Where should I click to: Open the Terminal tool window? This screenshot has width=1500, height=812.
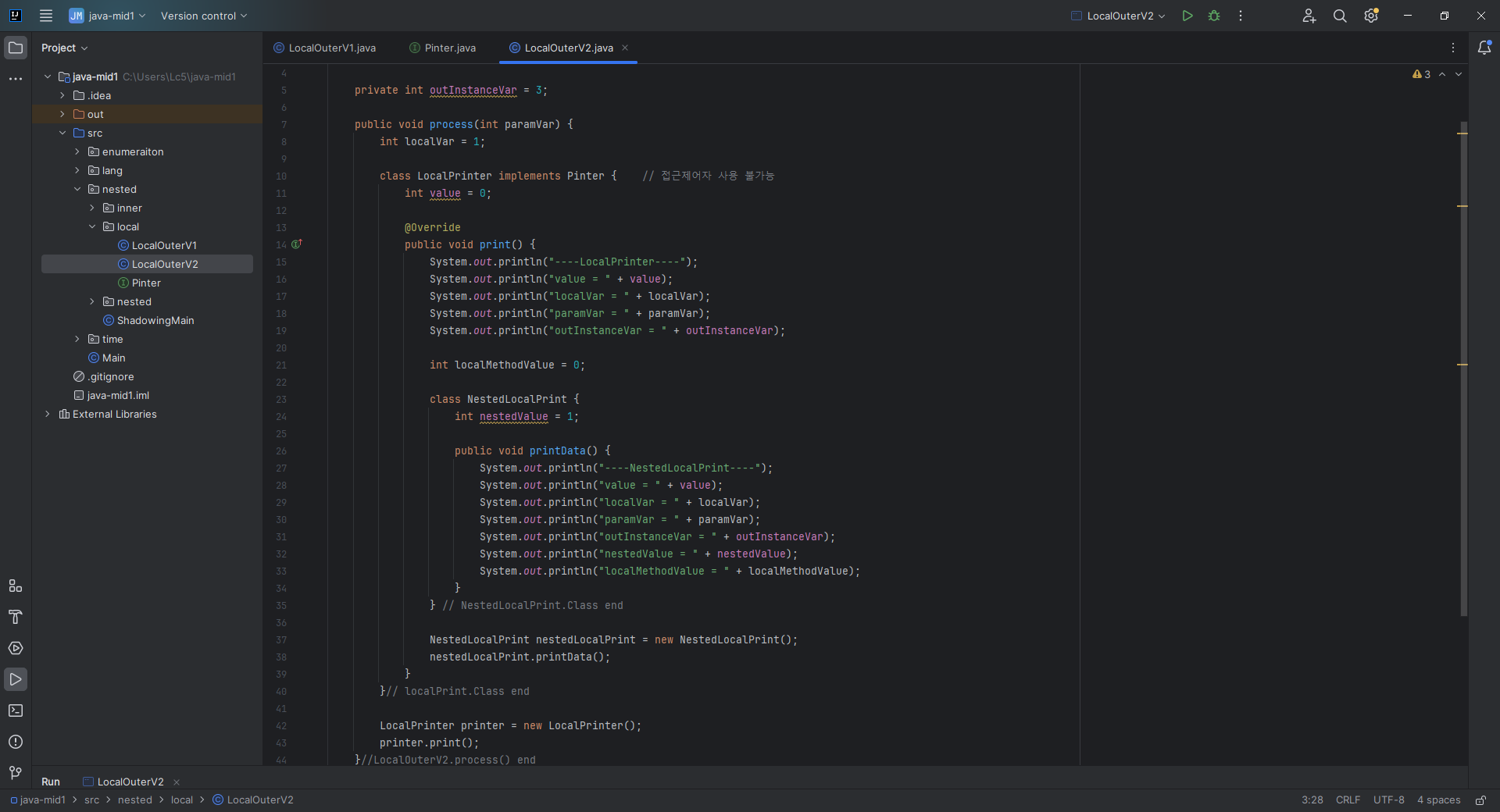pyautogui.click(x=16, y=710)
